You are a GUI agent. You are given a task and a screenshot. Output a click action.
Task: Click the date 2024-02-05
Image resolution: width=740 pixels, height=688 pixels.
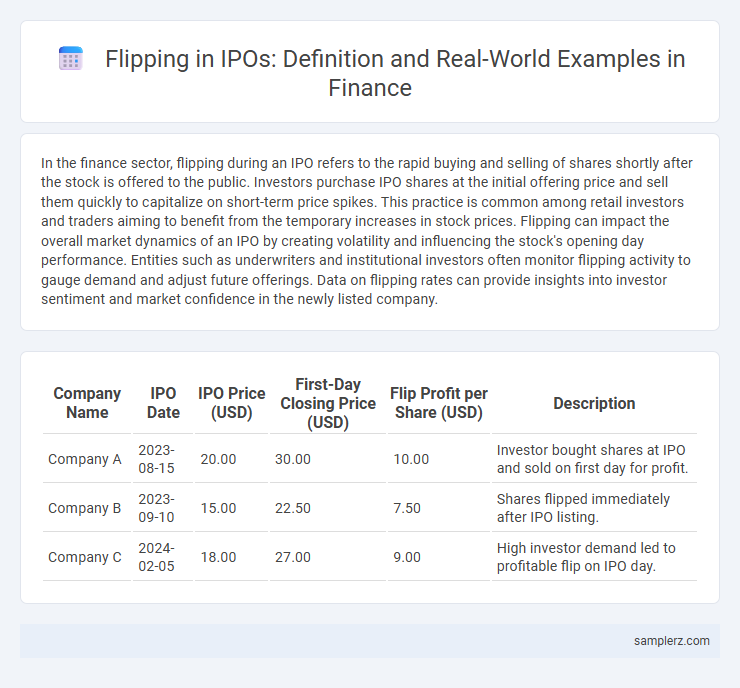(157, 557)
